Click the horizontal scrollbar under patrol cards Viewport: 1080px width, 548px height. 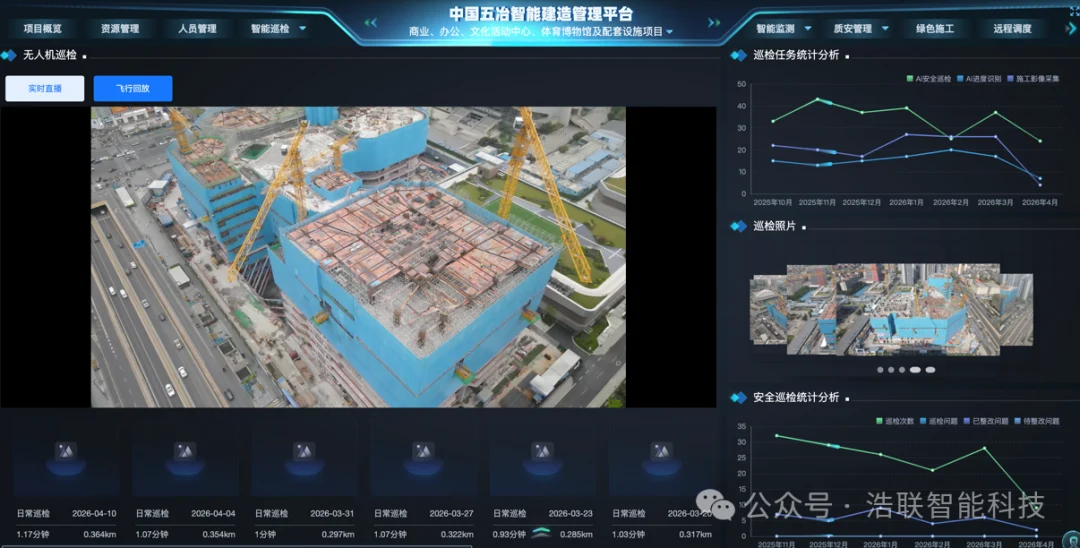point(236,546)
